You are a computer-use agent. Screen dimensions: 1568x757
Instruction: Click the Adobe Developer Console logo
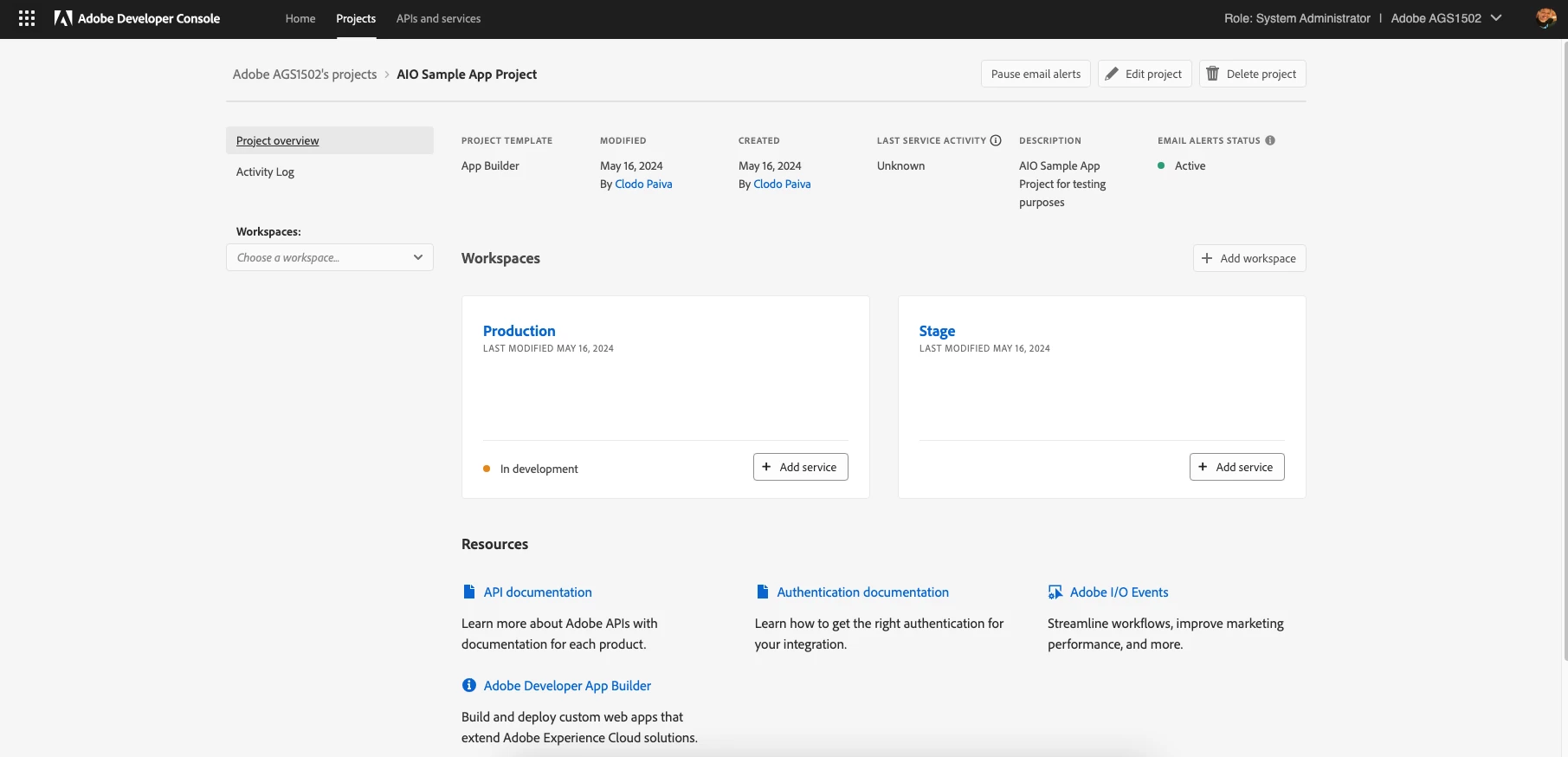(137, 18)
